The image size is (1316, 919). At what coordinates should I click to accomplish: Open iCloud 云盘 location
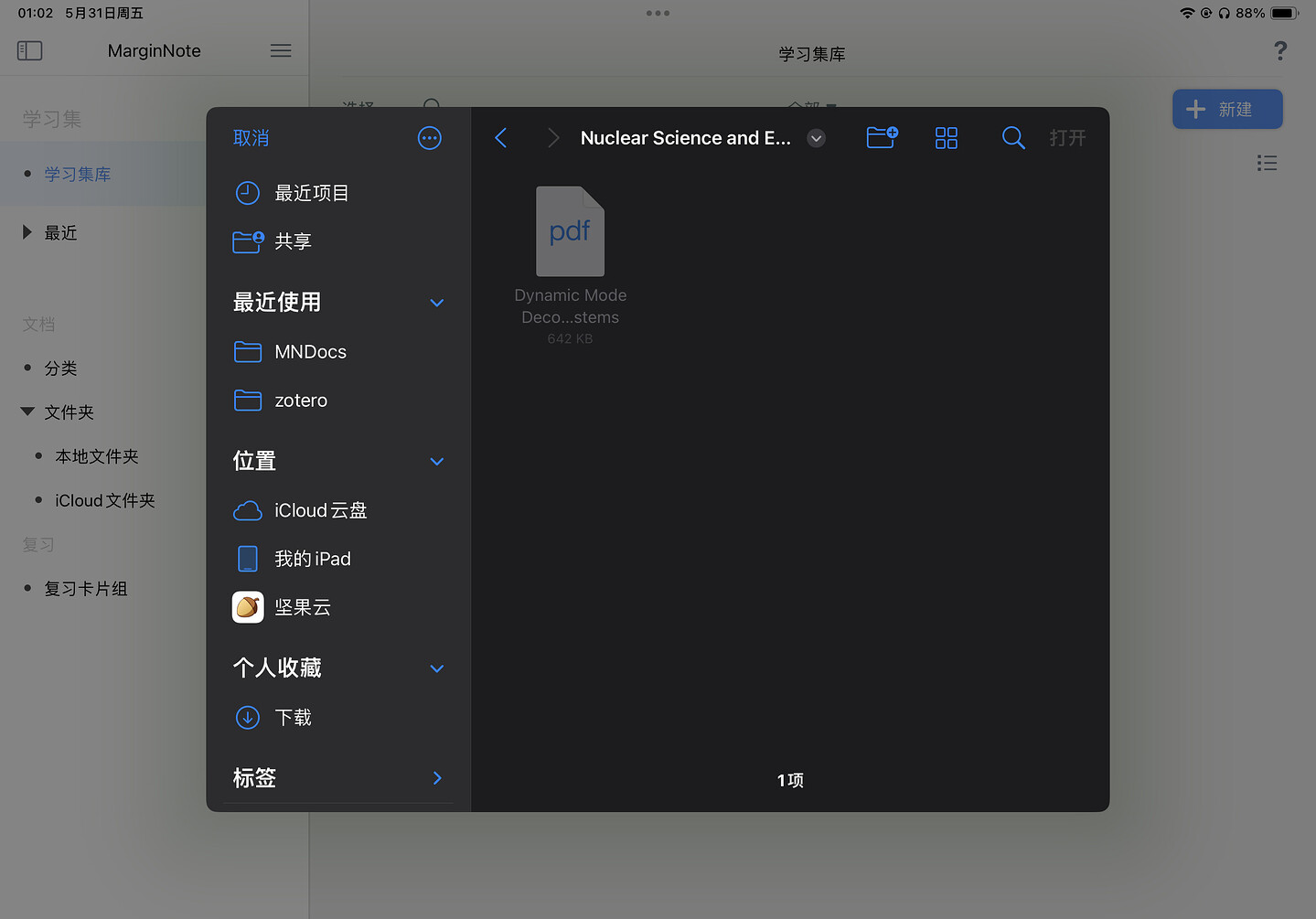click(x=320, y=510)
